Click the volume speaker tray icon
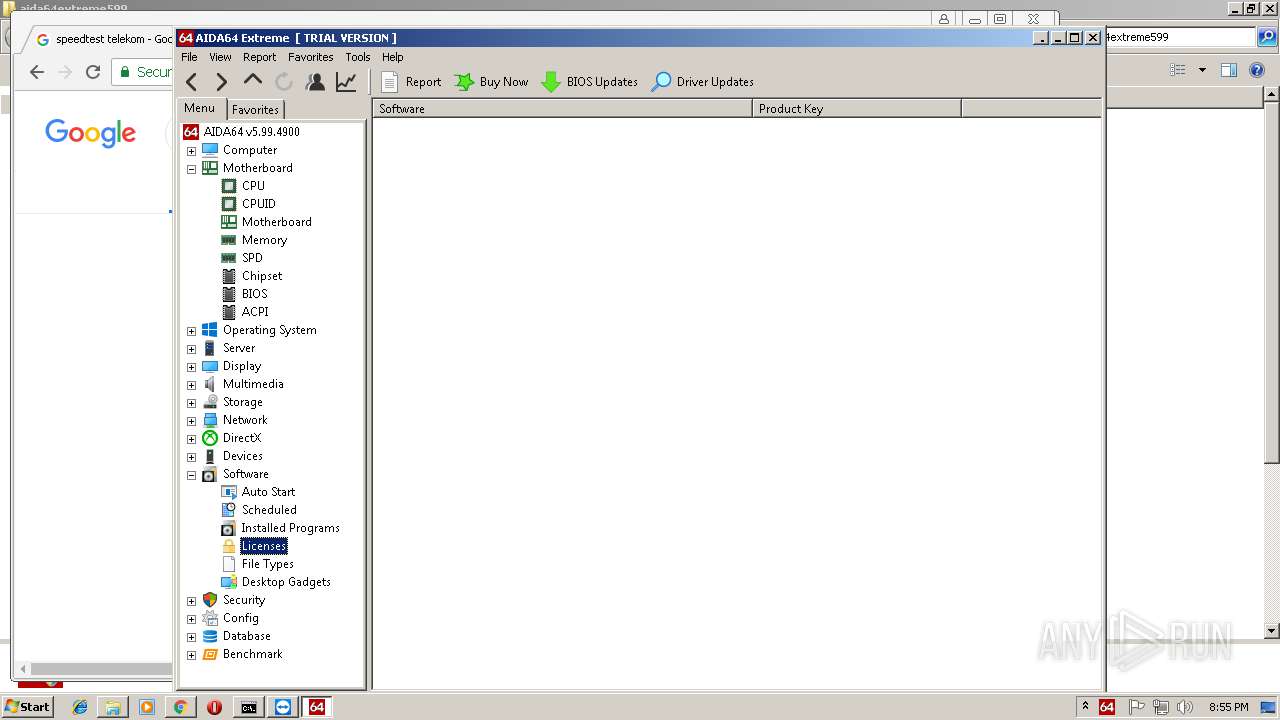 [x=1185, y=707]
